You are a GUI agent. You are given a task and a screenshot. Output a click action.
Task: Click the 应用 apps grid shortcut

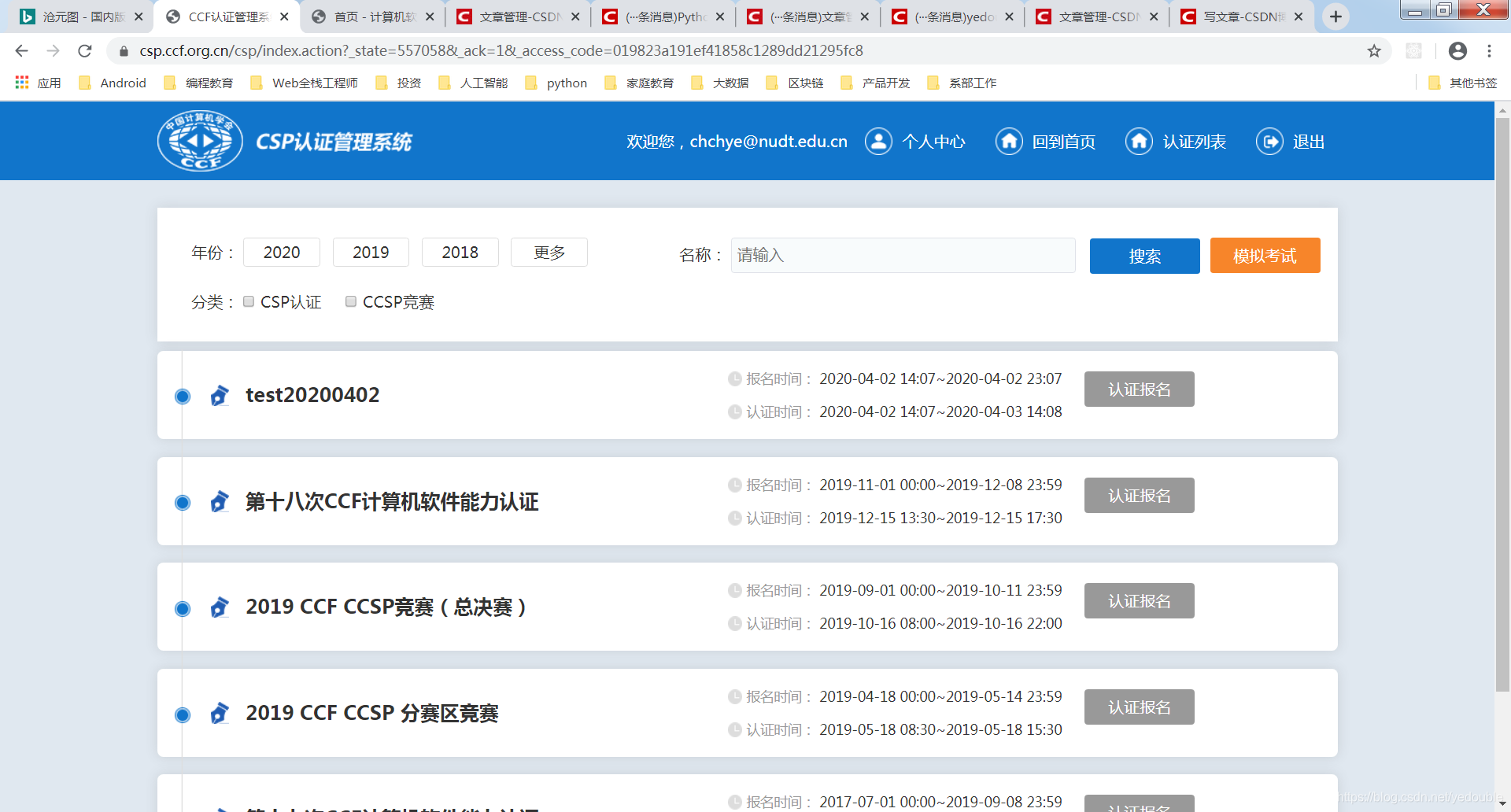38,83
